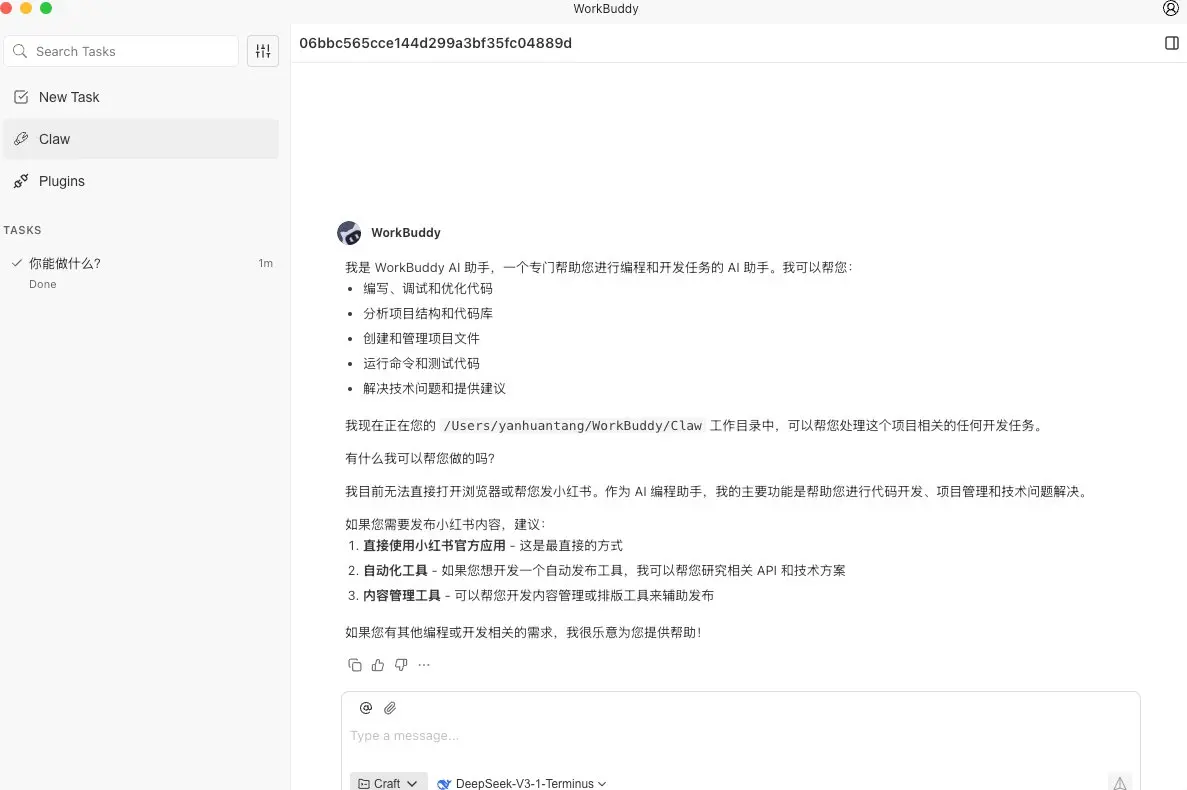Viewport: 1187px width, 790px height.
Task: Click the 编写、调试和优化代码 bullet
Action: (x=428, y=288)
